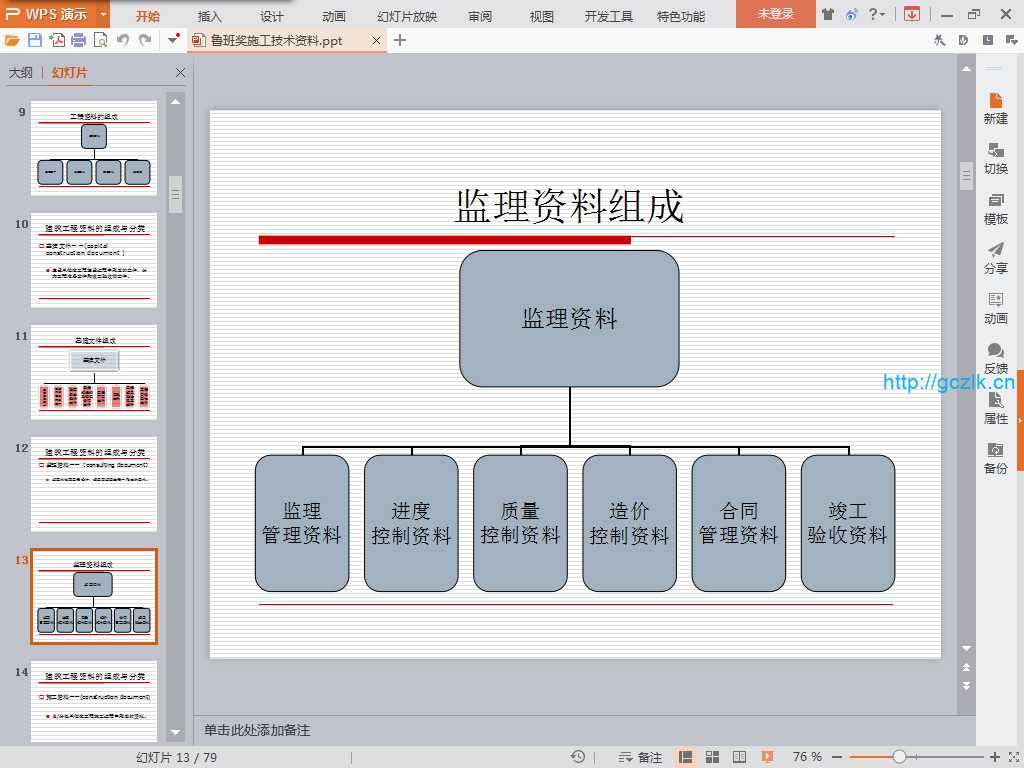Open the 动画 animation sidebar panel icon
1024x768 pixels.
tap(995, 308)
